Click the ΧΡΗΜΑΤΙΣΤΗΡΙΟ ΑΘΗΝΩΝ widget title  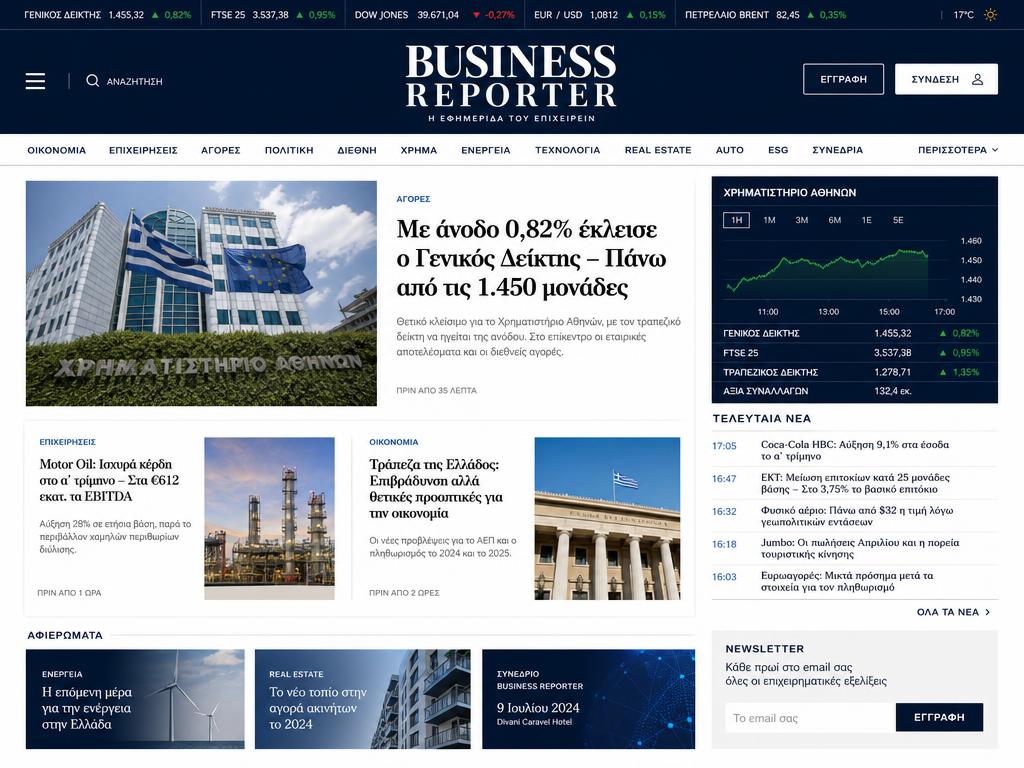[x=790, y=193]
